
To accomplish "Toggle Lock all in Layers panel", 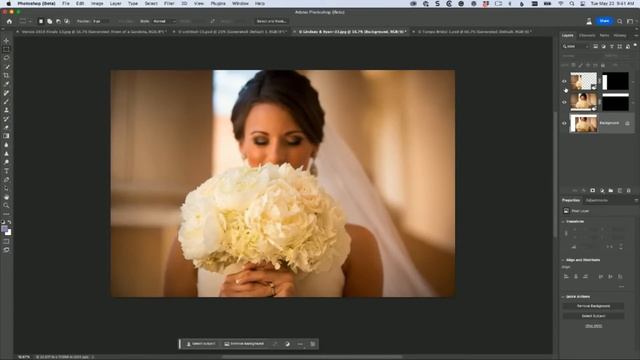I will pyautogui.click(x=603, y=65).
